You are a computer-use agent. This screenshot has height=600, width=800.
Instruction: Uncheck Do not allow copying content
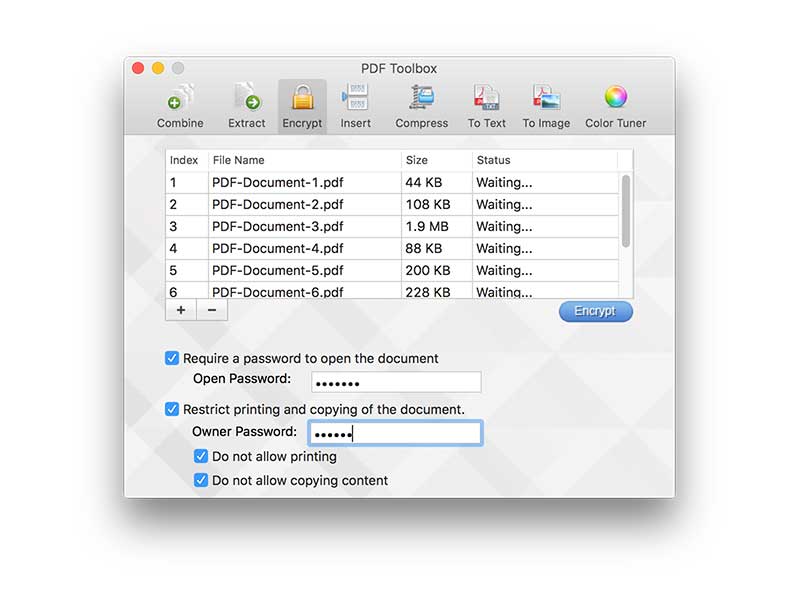pyautogui.click(x=201, y=480)
